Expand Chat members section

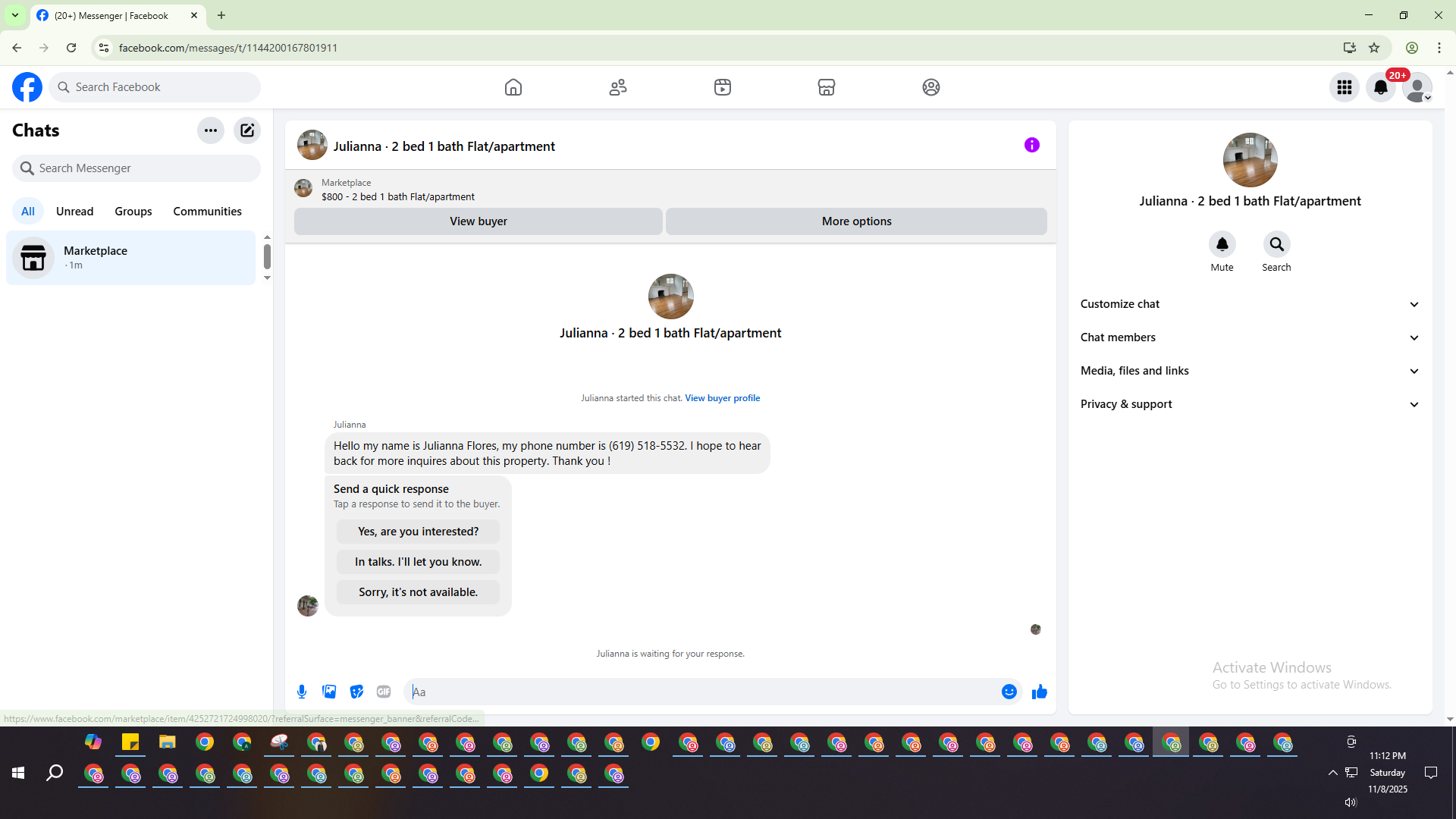point(1249,337)
